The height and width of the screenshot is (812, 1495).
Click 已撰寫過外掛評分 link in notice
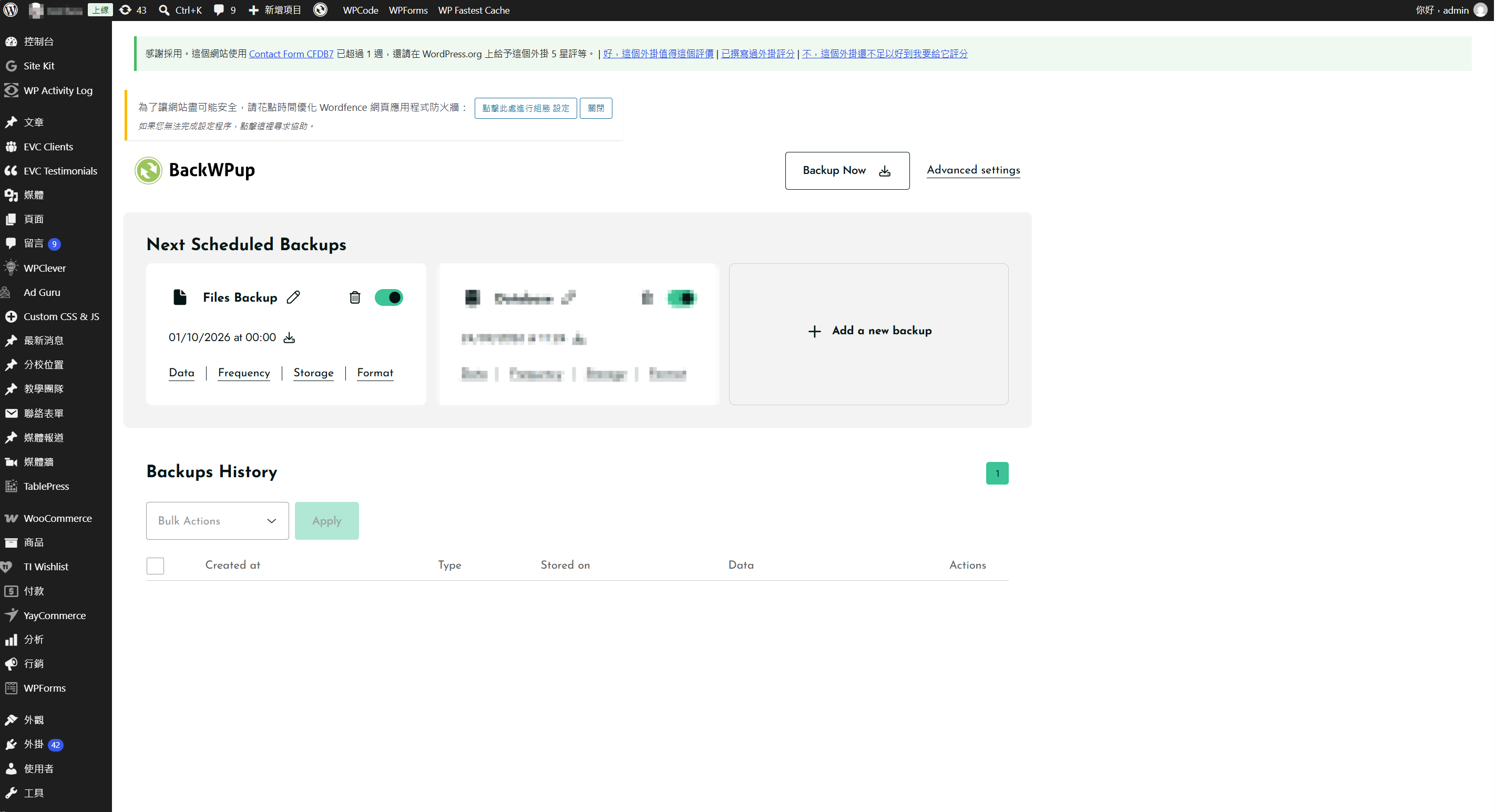pyautogui.click(x=758, y=54)
